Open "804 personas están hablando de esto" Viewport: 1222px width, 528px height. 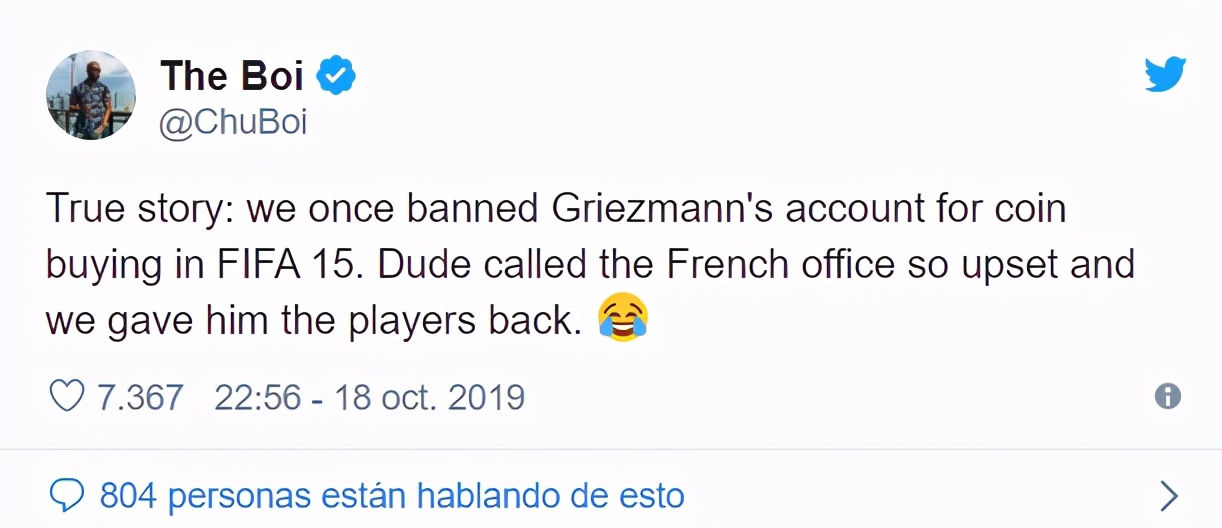point(392,495)
